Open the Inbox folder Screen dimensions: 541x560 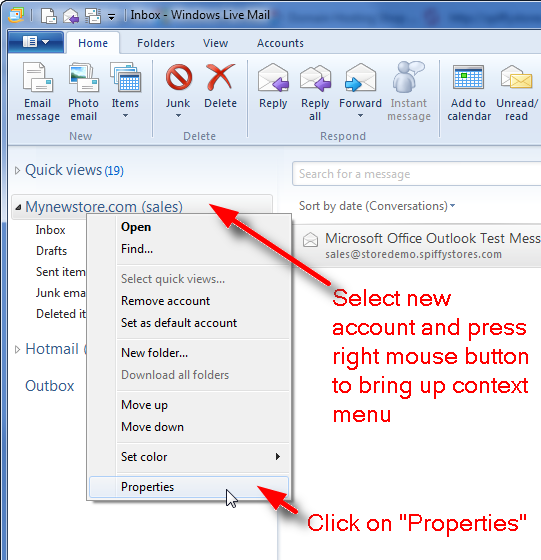[50, 230]
